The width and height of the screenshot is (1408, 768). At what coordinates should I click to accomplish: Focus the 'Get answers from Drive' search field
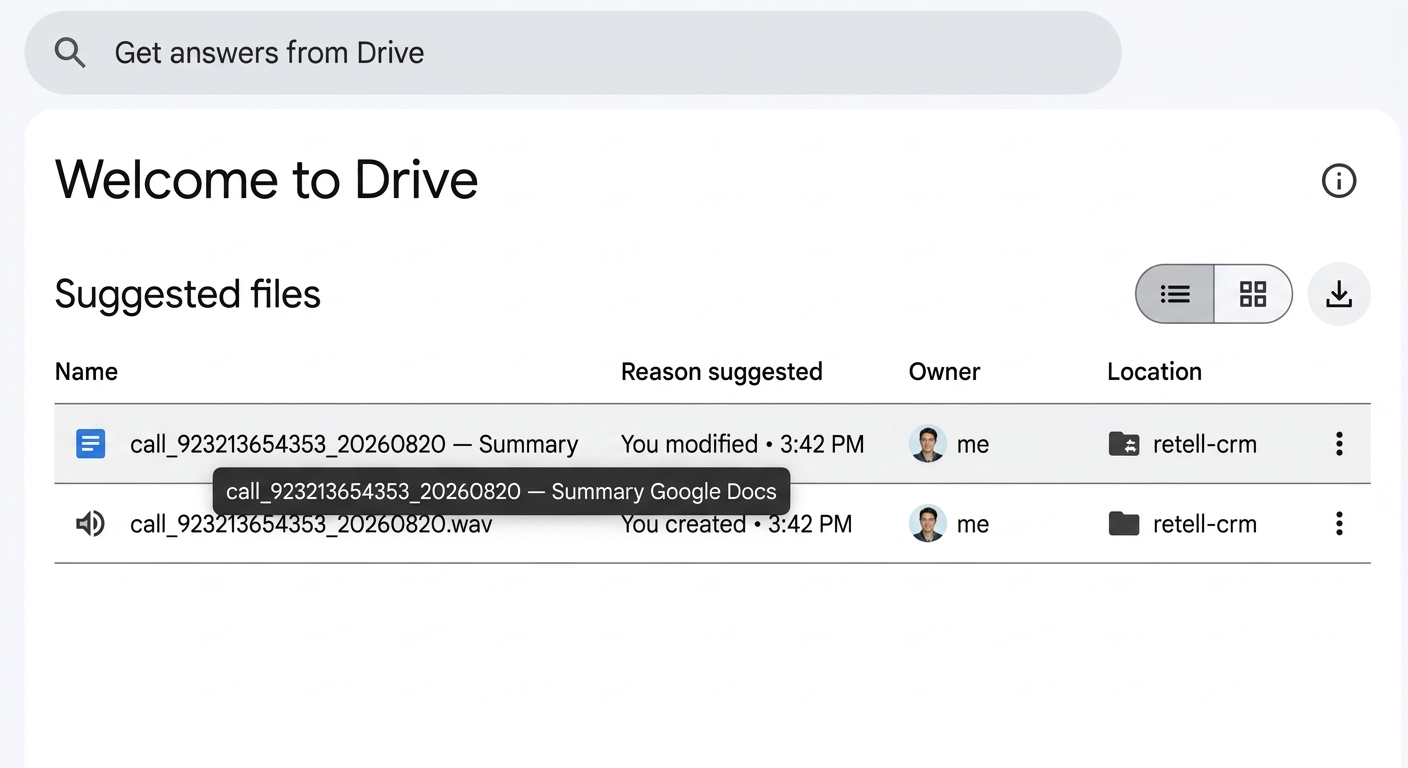coord(573,53)
